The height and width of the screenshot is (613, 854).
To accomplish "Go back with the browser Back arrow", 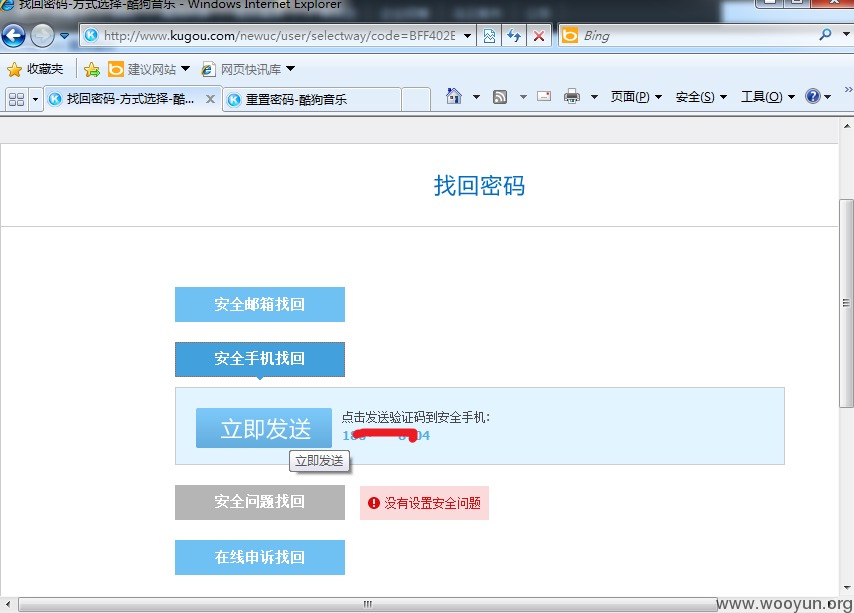I will click(13, 36).
